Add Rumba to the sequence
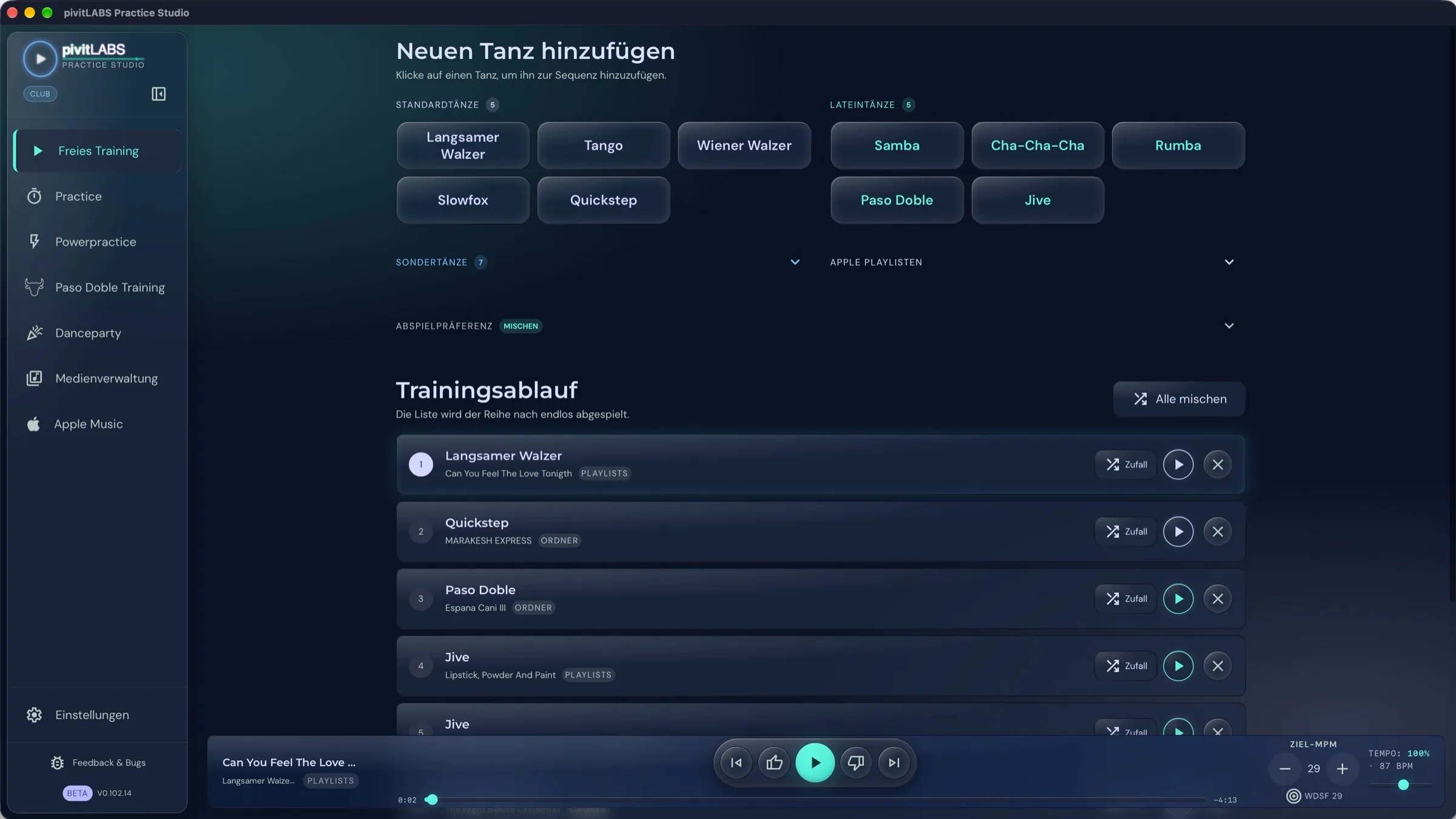 [x=1178, y=146]
